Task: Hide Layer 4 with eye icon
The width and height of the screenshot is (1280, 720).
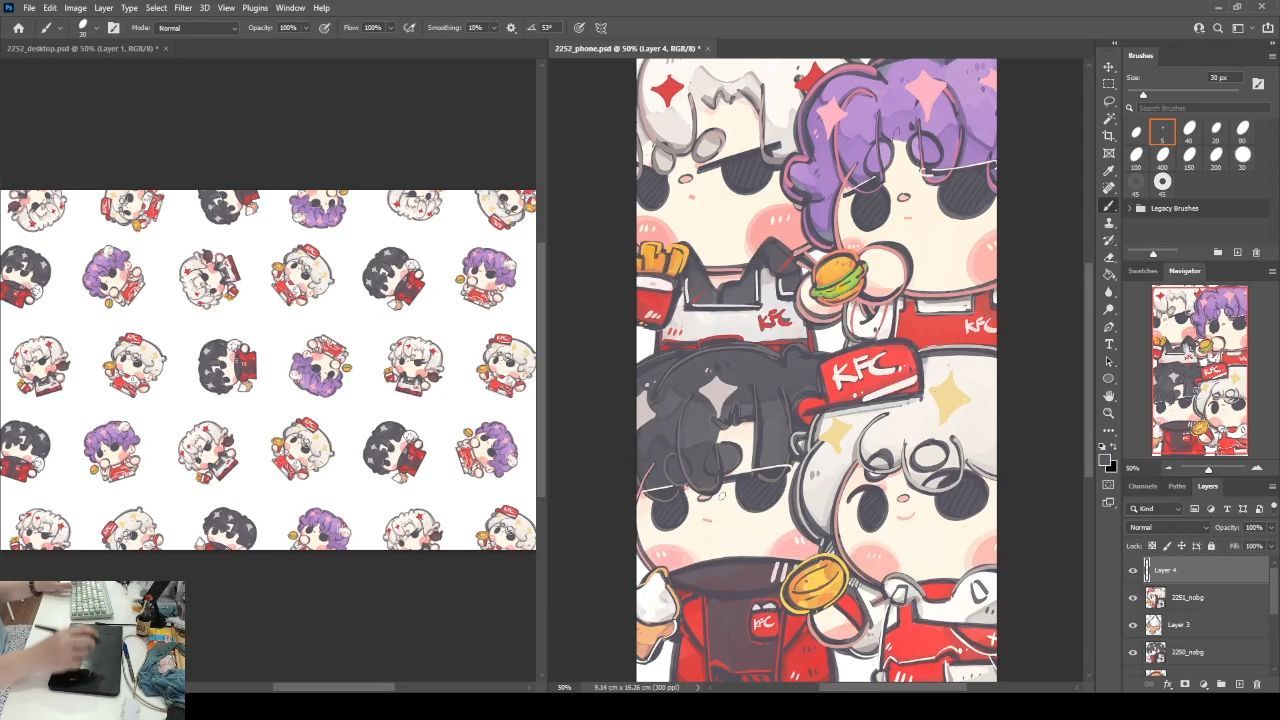Action: point(1133,570)
